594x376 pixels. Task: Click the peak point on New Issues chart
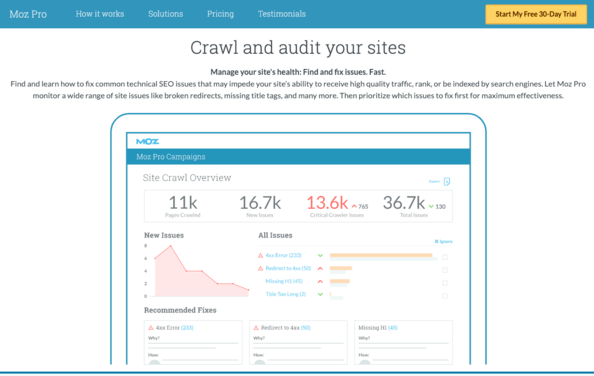(170, 246)
